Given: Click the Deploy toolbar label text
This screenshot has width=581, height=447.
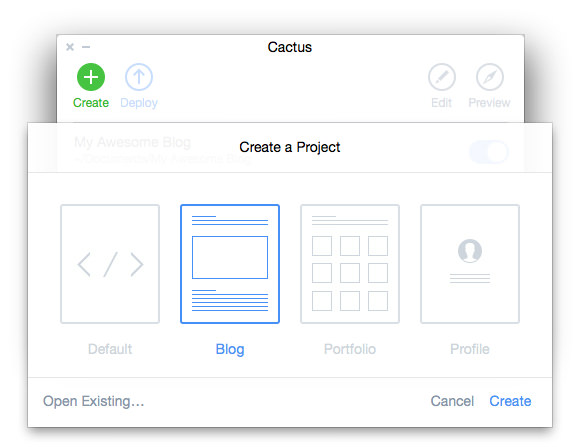Looking at the screenshot, I should coord(139,103).
